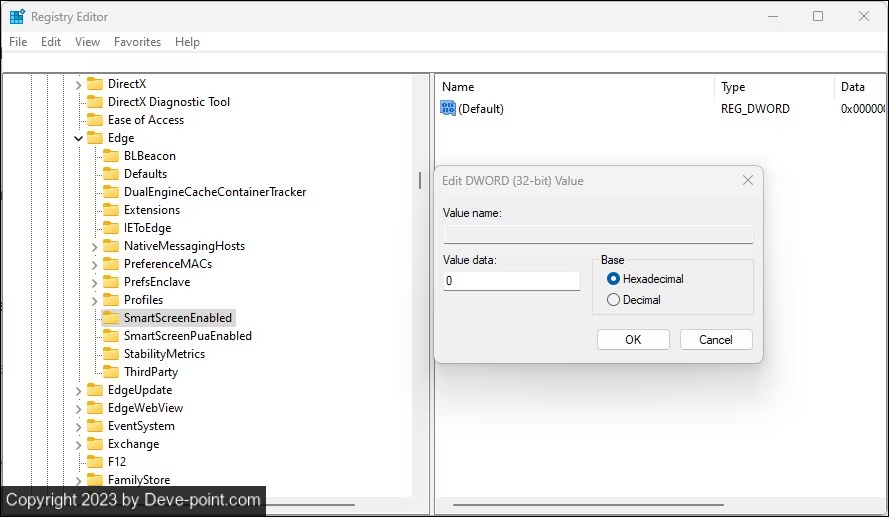Click the PrefsEnclave folder icon
889x517 pixels.
111,282
